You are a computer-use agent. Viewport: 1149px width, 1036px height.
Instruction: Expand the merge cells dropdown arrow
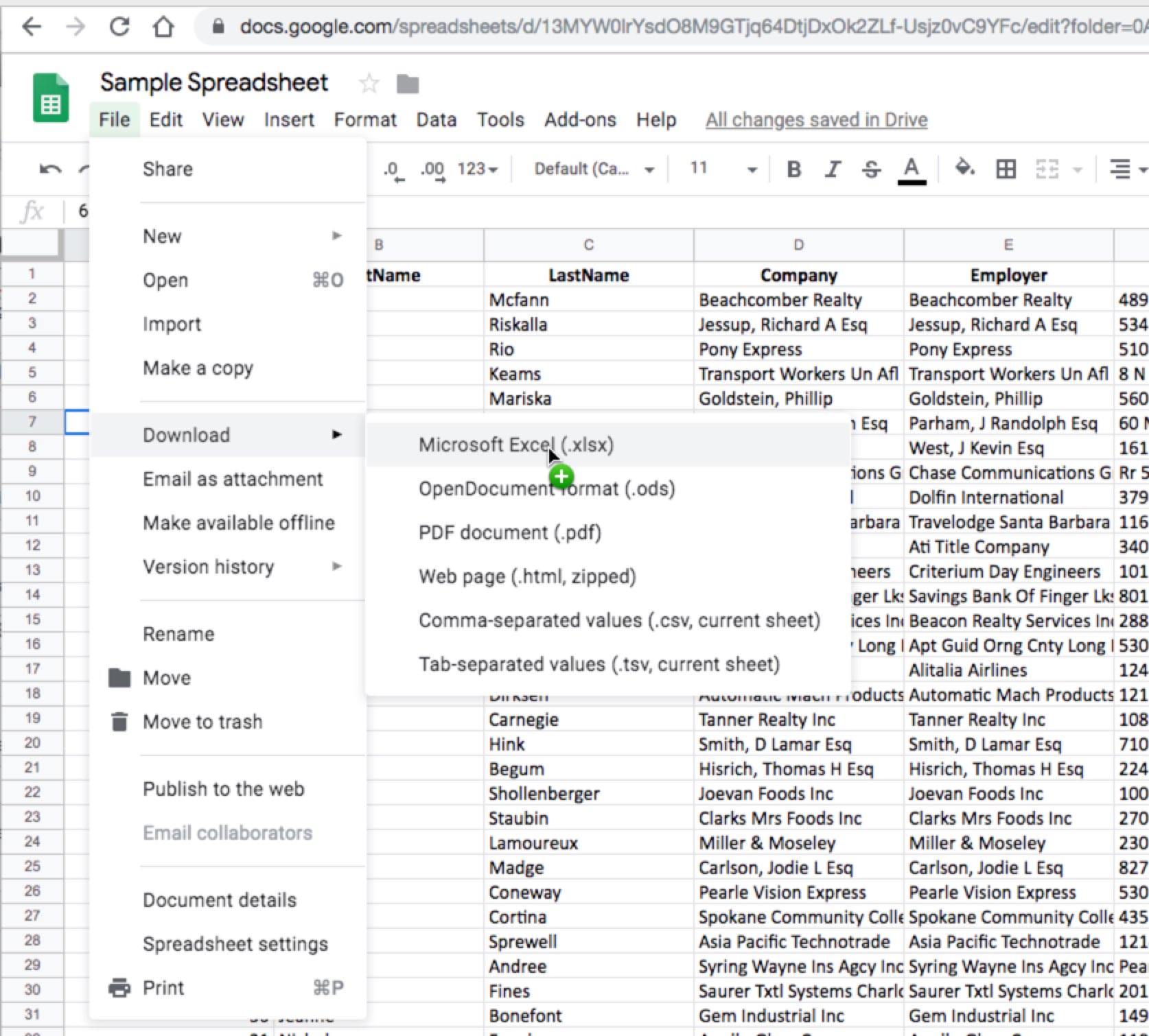tap(1078, 169)
